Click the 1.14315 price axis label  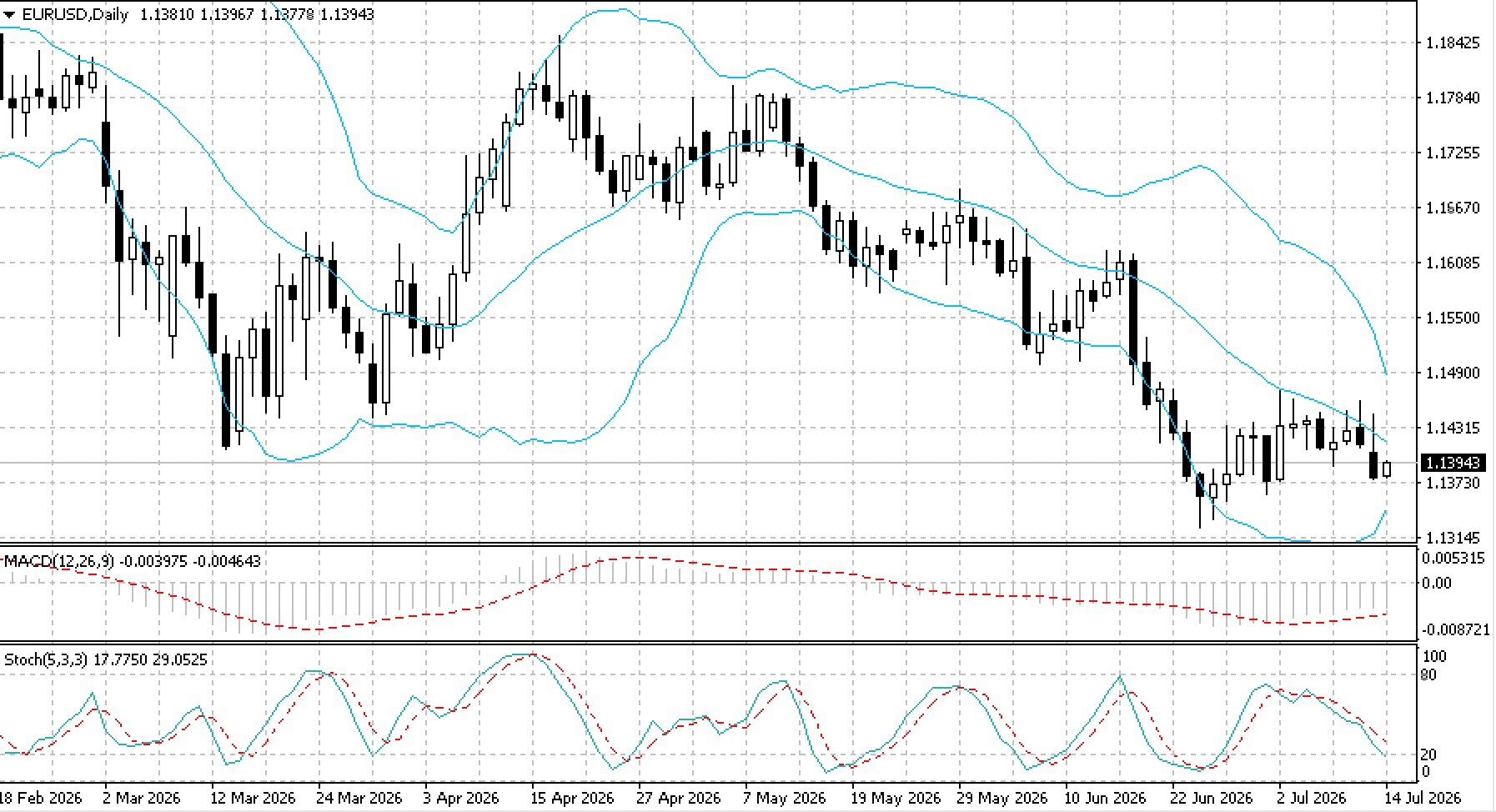coord(1453,428)
